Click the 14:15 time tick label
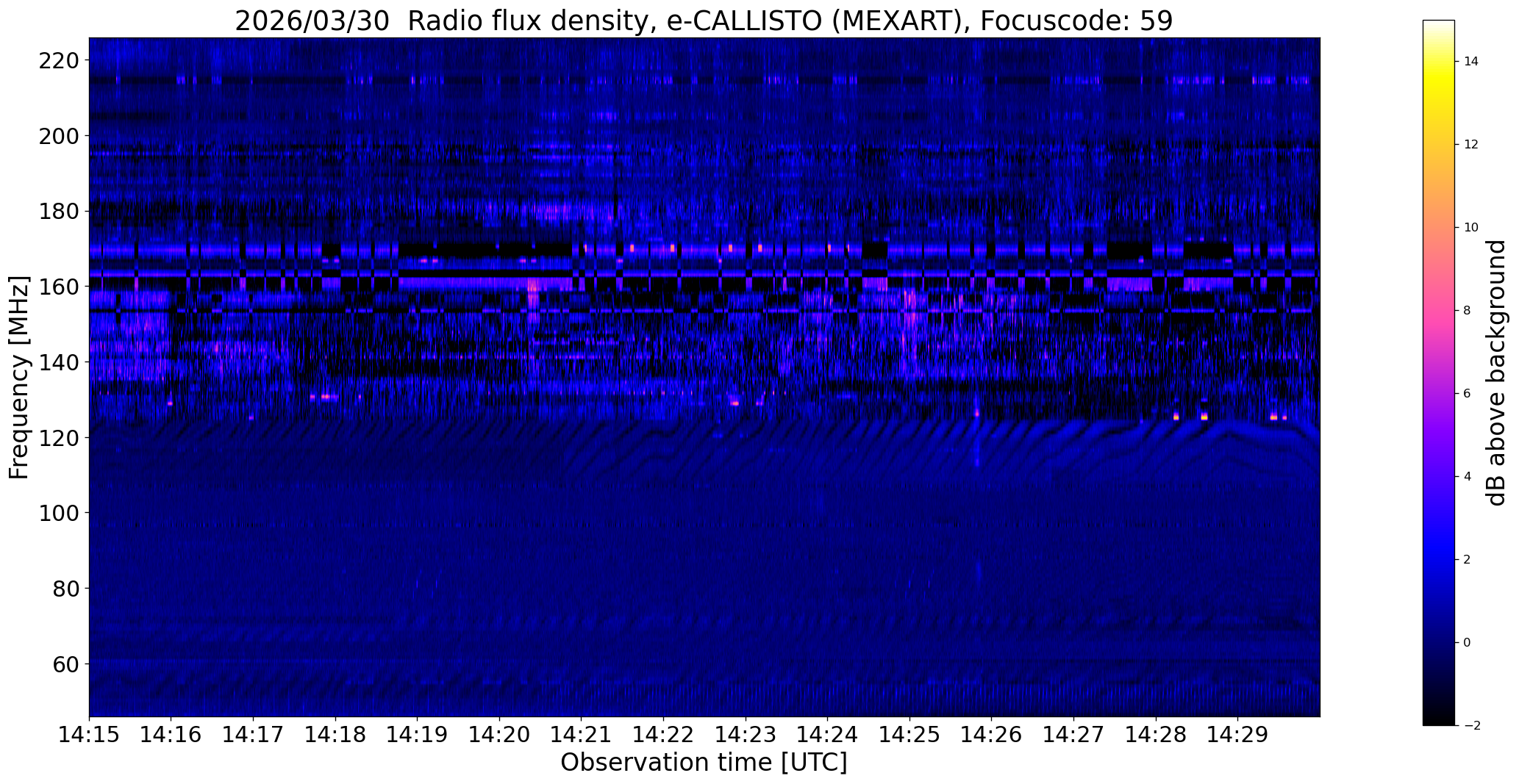This screenshot has height=784, width=1519. (x=89, y=735)
